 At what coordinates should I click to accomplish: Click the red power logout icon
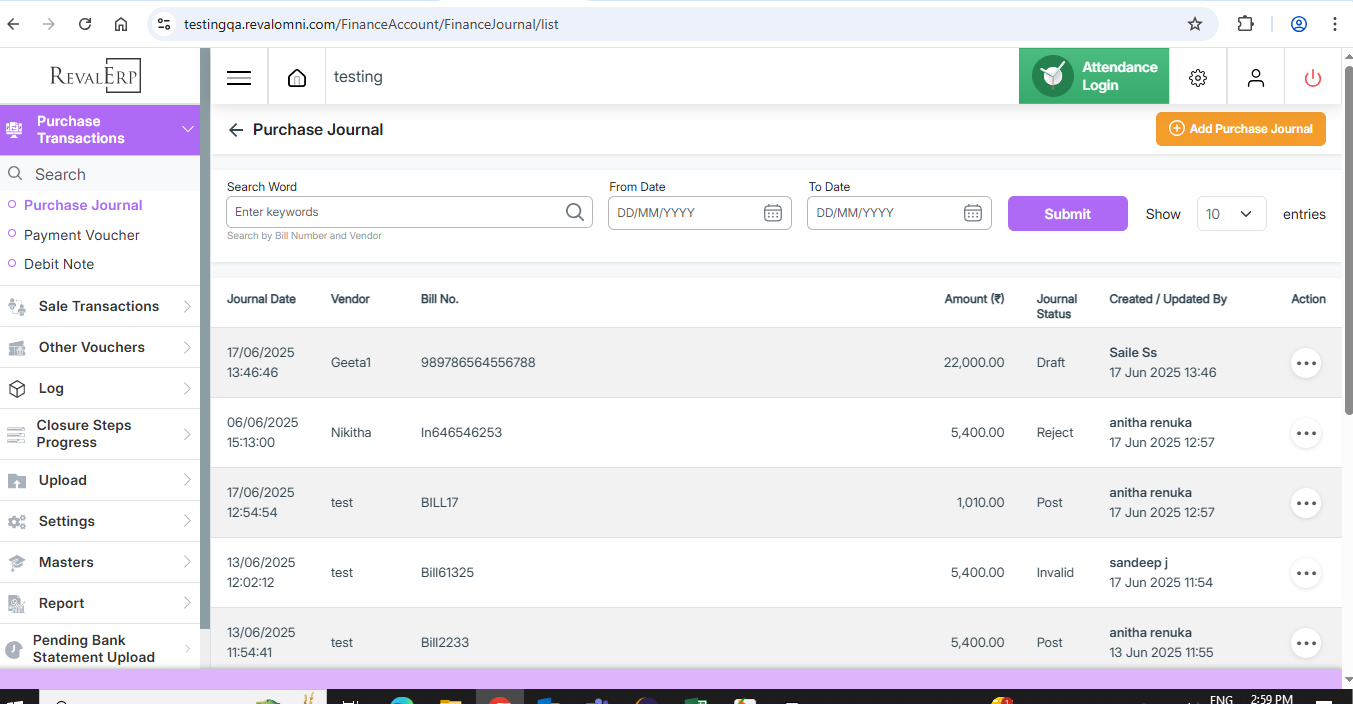point(1313,78)
